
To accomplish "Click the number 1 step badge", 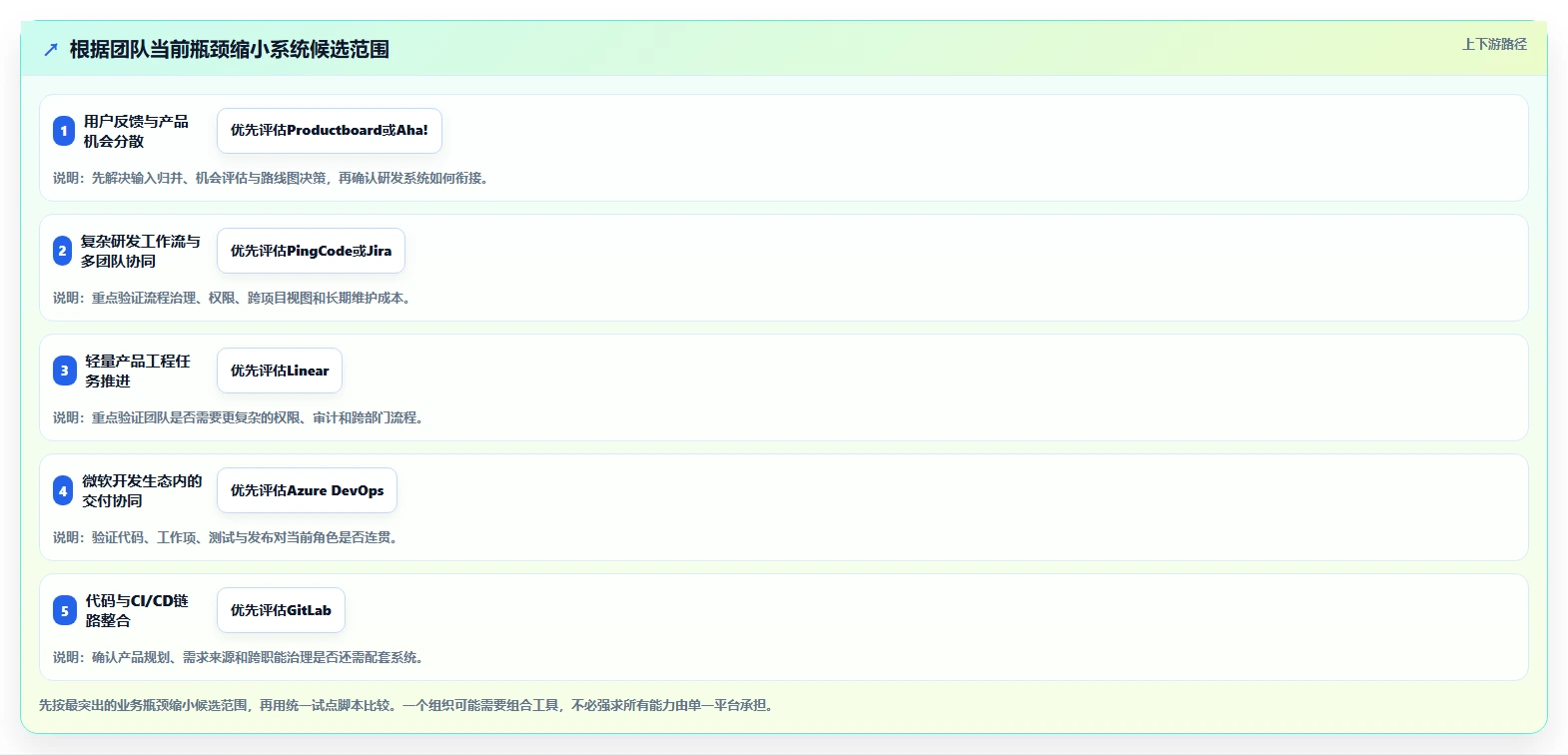I will [64, 131].
